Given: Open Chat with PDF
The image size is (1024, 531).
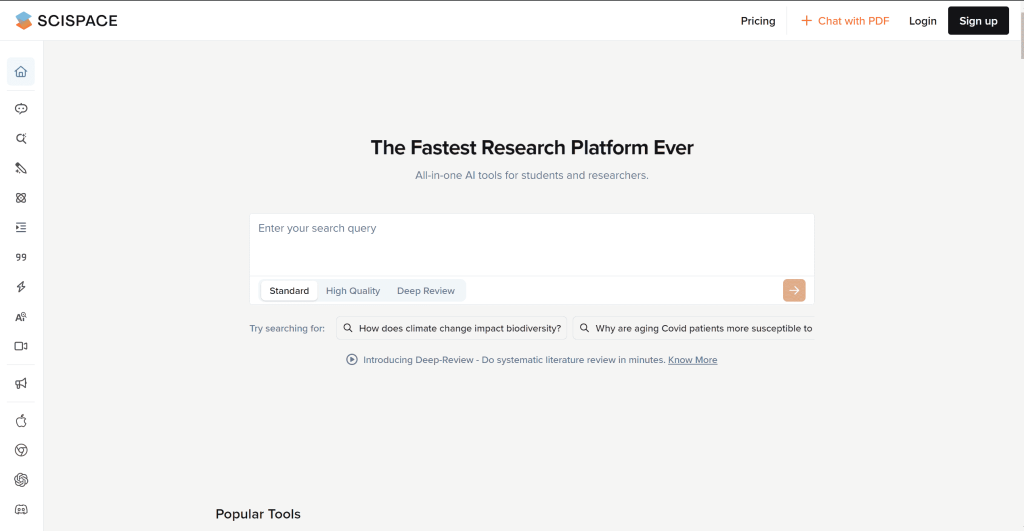Looking at the screenshot, I should coord(845,21).
